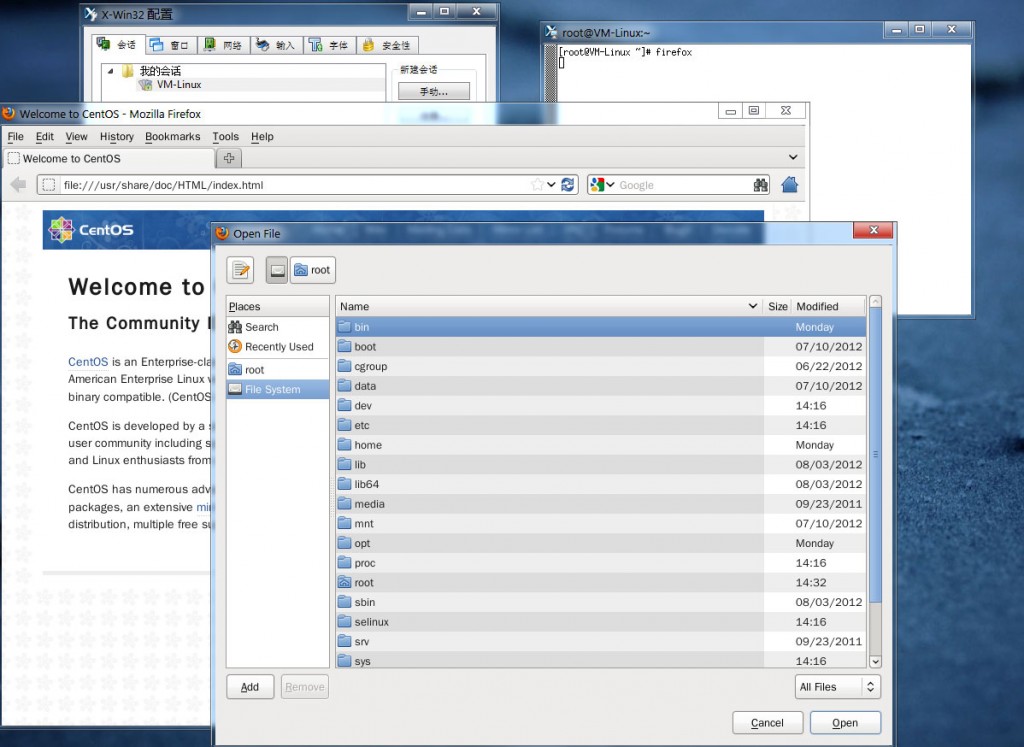Select the data folder
The image size is (1024, 747).
point(601,385)
